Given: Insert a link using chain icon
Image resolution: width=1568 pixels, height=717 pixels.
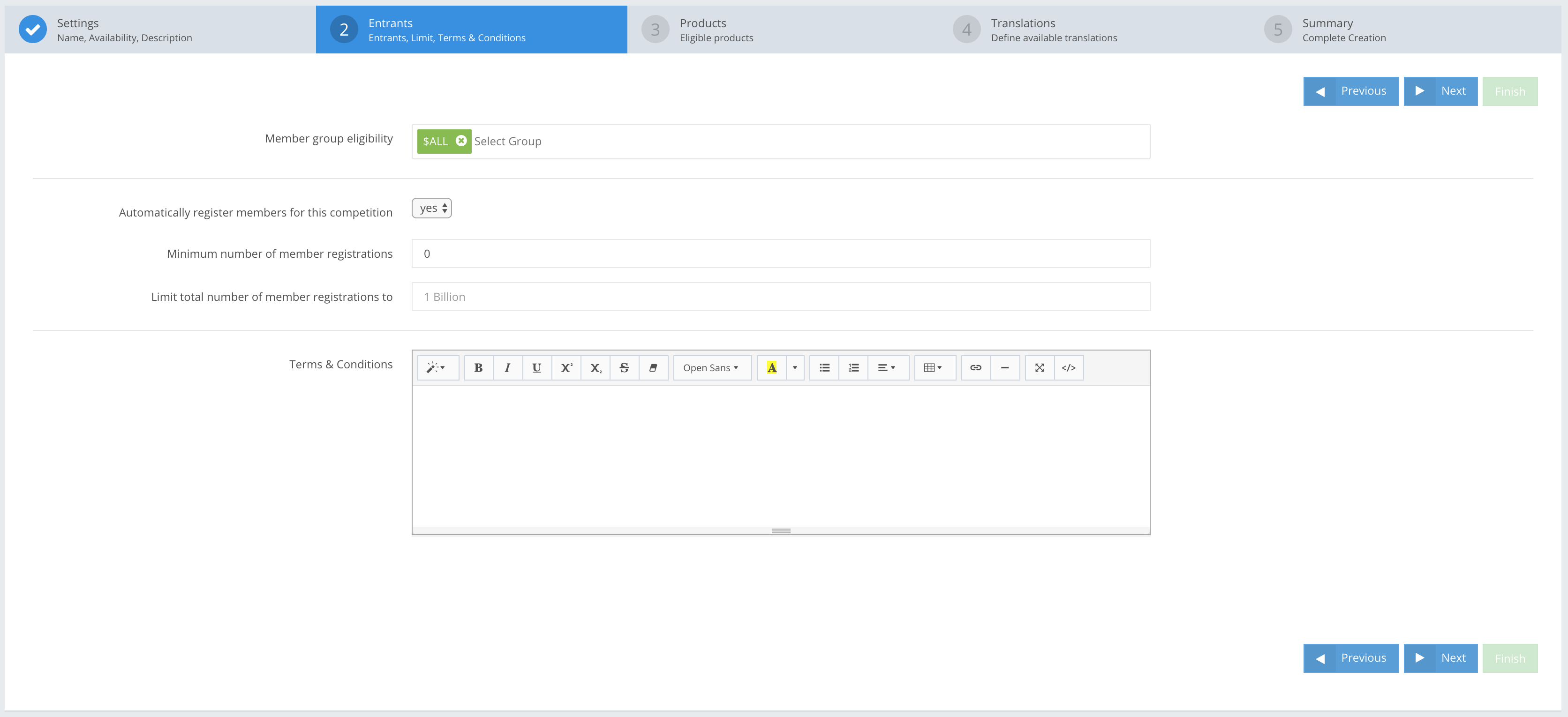Looking at the screenshot, I should tap(976, 368).
